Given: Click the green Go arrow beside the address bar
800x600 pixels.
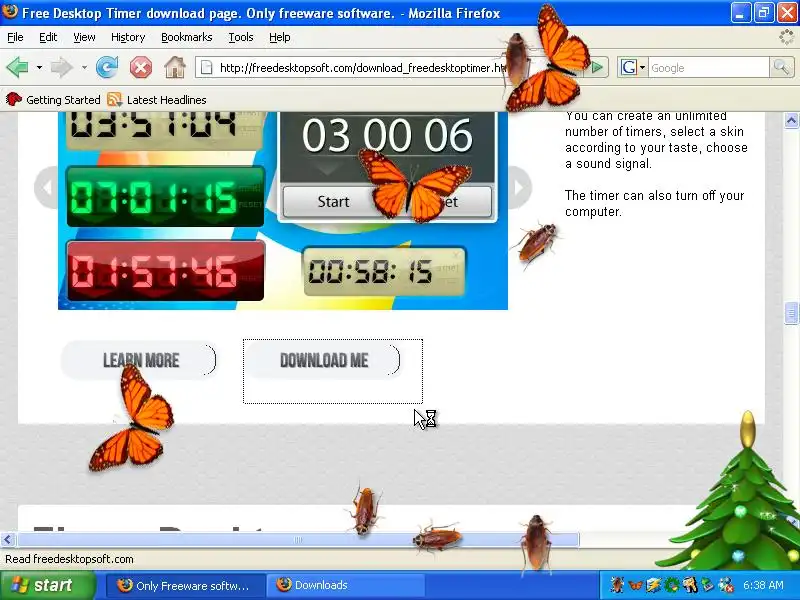Looking at the screenshot, I should tap(597, 67).
